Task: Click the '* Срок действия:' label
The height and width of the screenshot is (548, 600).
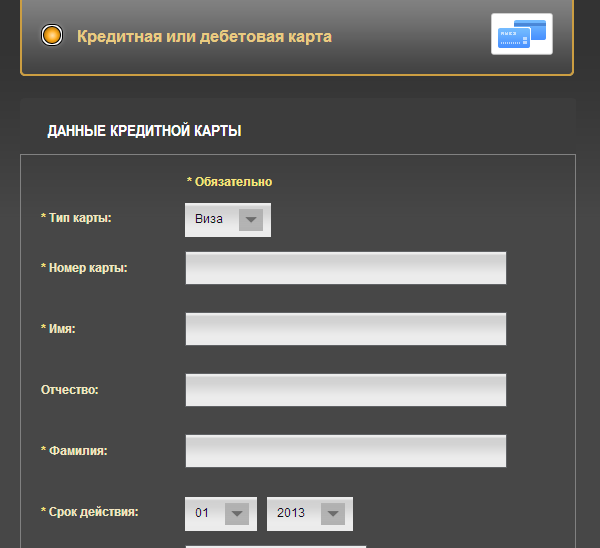Action: 90,512
